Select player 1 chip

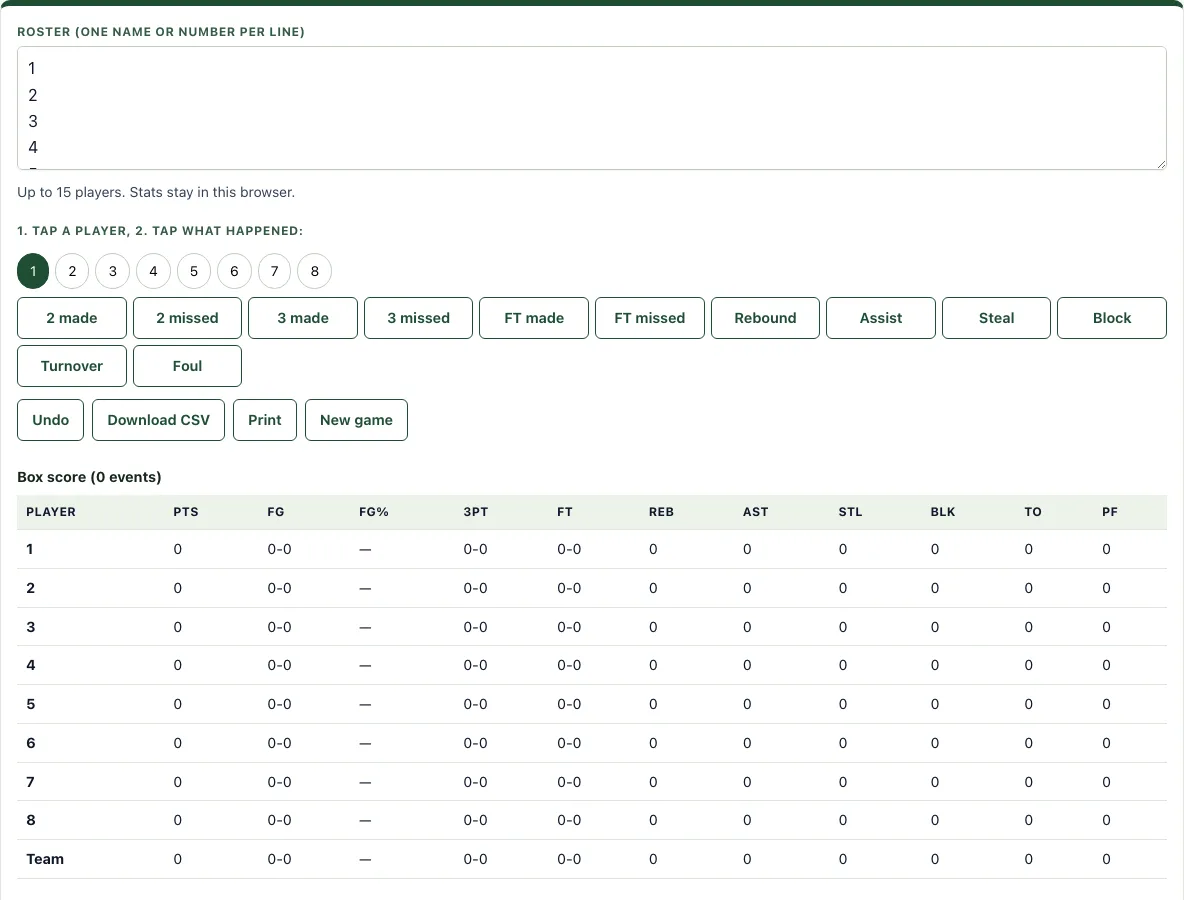[x=33, y=271]
